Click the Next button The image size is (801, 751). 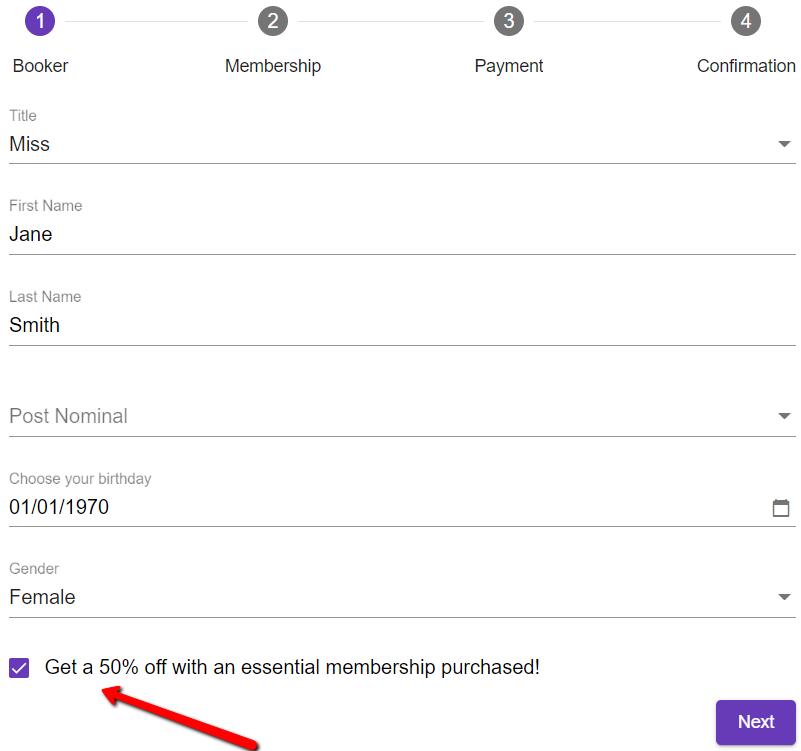pyautogui.click(x=756, y=722)
